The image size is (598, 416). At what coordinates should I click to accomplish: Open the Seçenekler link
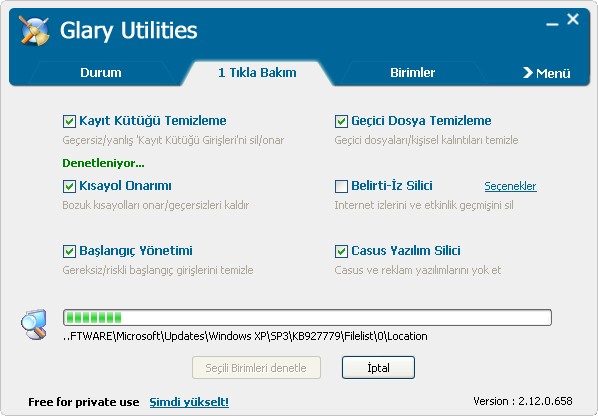point(510,186)
